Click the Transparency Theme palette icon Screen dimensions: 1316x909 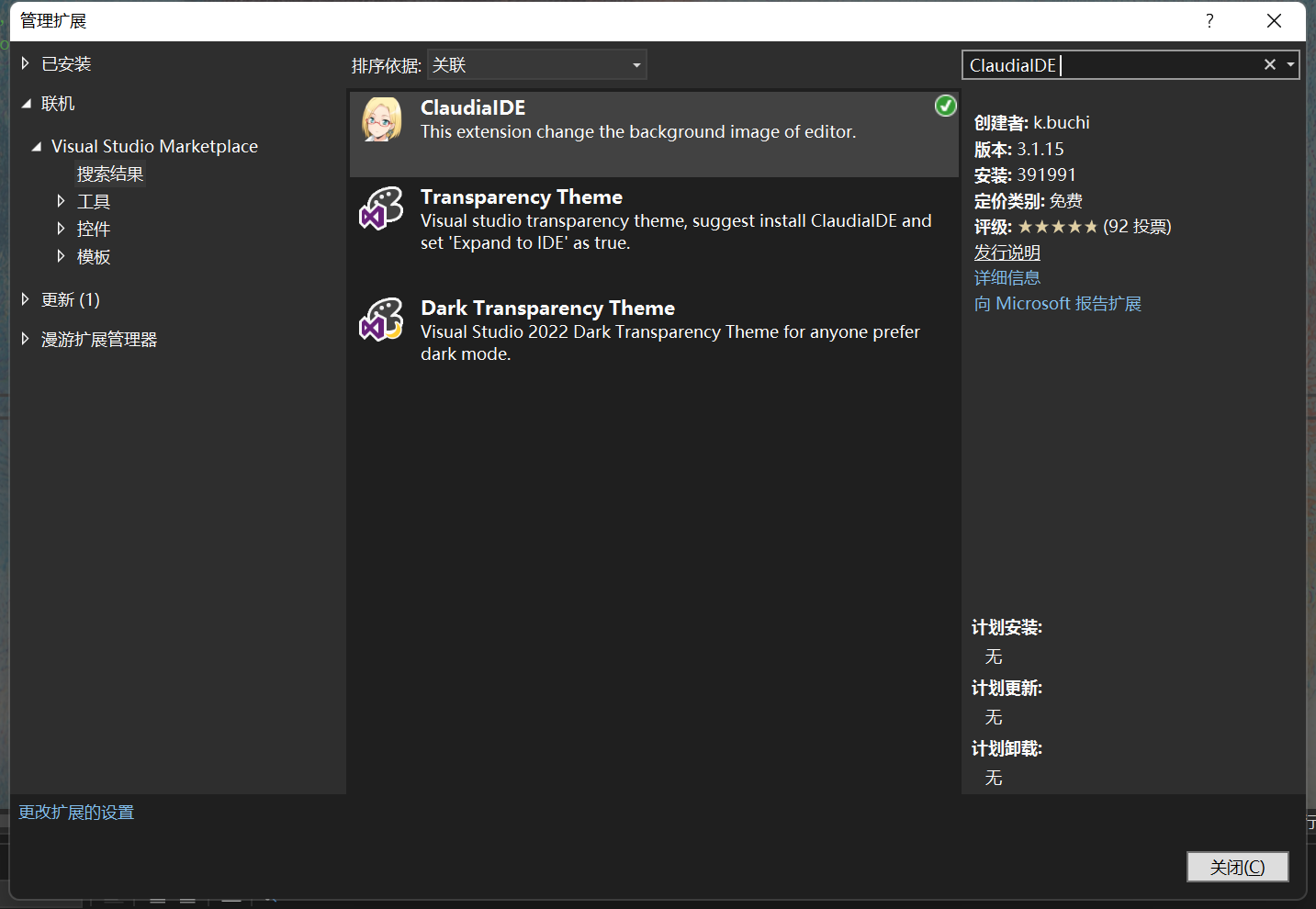[x=380, y=208]
